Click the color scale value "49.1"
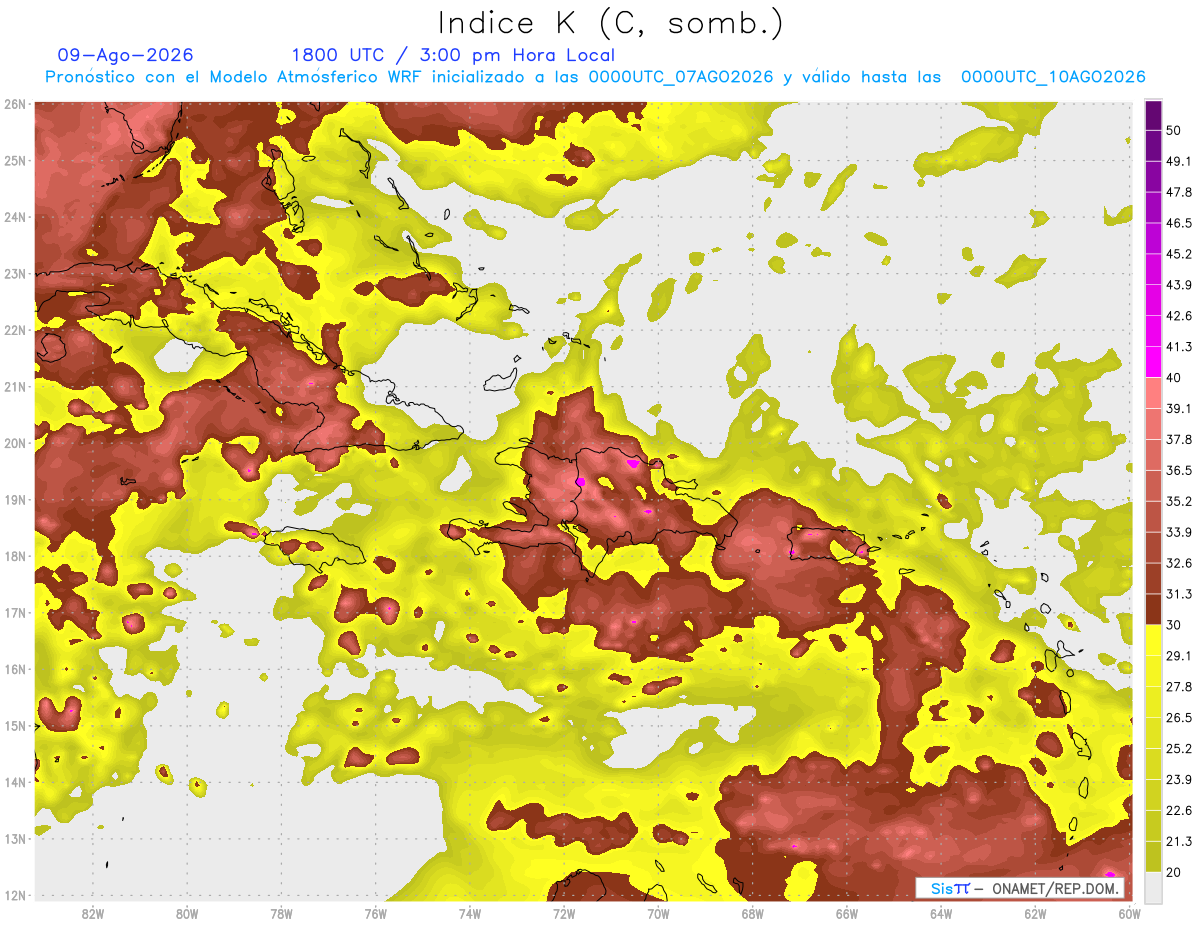 click(x=1178, y=161)
